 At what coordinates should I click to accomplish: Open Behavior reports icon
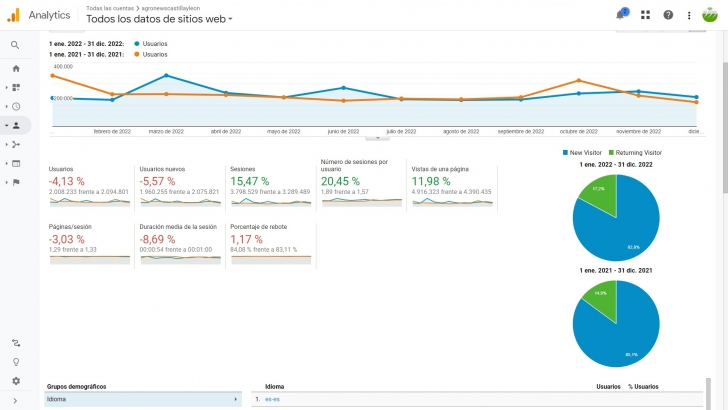coord(16,163)
